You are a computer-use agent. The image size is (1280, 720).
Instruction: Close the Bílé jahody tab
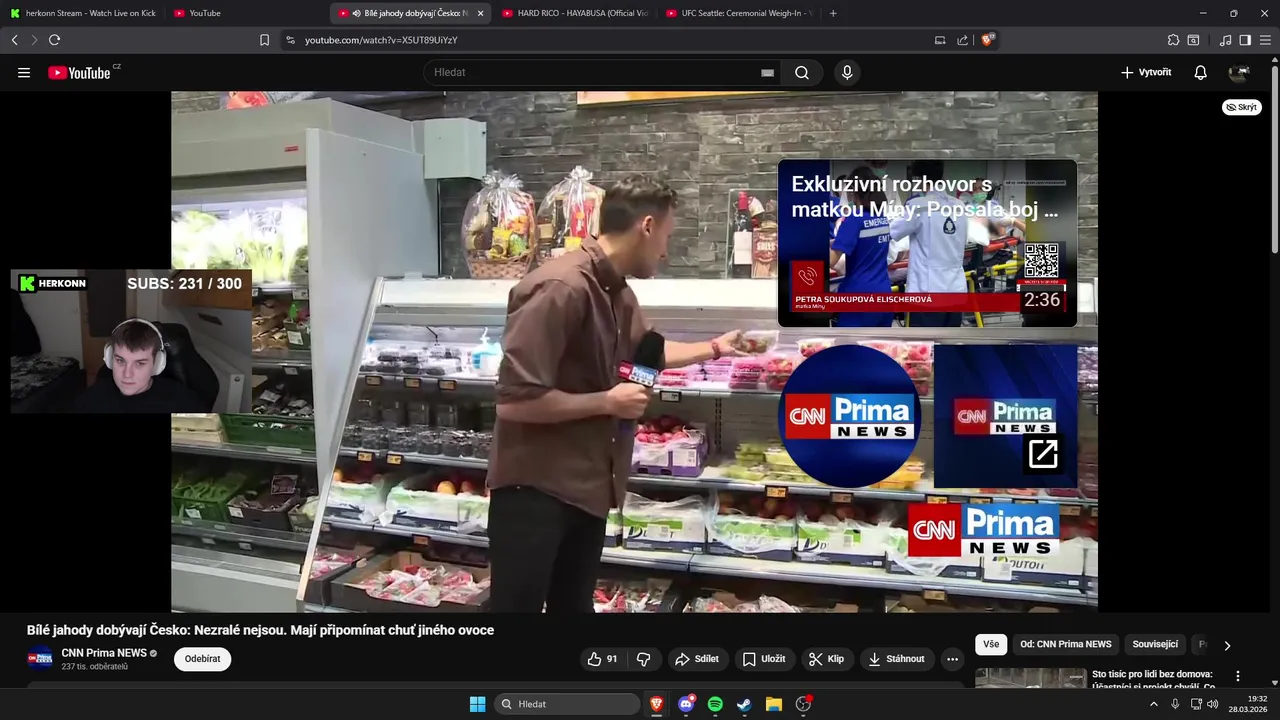pyautogui.click(x=480, y=13)
